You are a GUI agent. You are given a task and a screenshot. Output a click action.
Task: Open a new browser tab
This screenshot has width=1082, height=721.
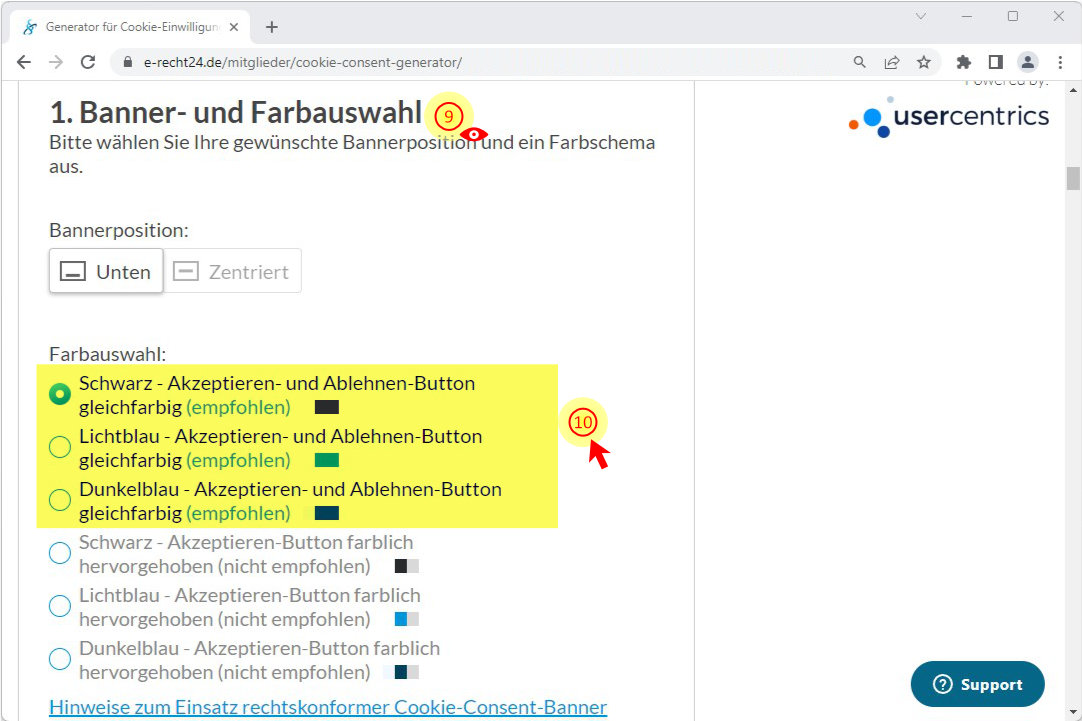tap(271, 27)
